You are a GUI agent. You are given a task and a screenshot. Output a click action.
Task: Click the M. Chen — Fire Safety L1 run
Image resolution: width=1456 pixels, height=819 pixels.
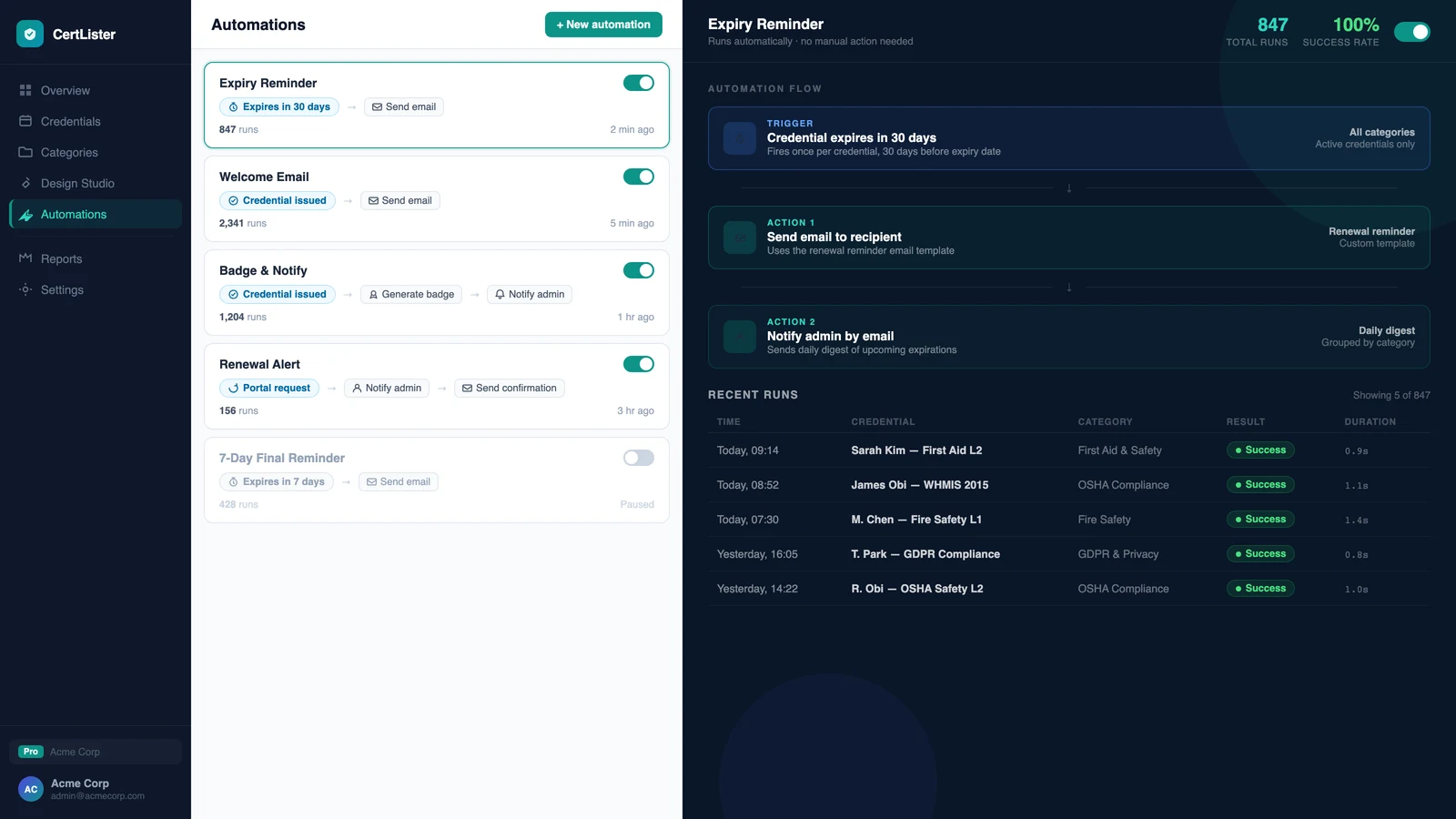1069,520
